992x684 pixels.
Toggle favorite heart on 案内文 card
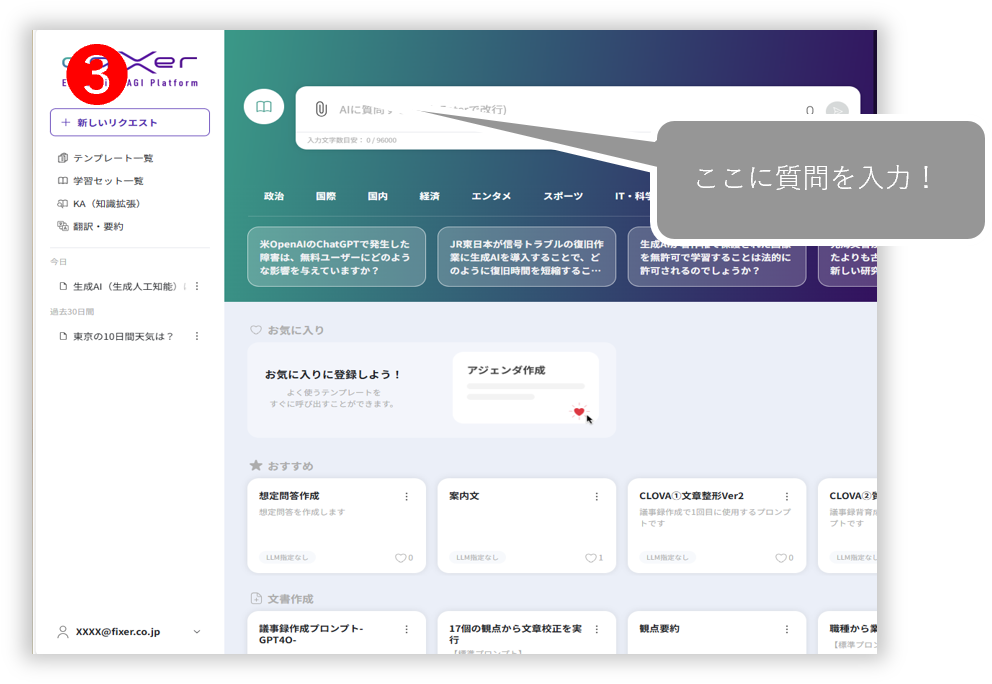[590, 558]
